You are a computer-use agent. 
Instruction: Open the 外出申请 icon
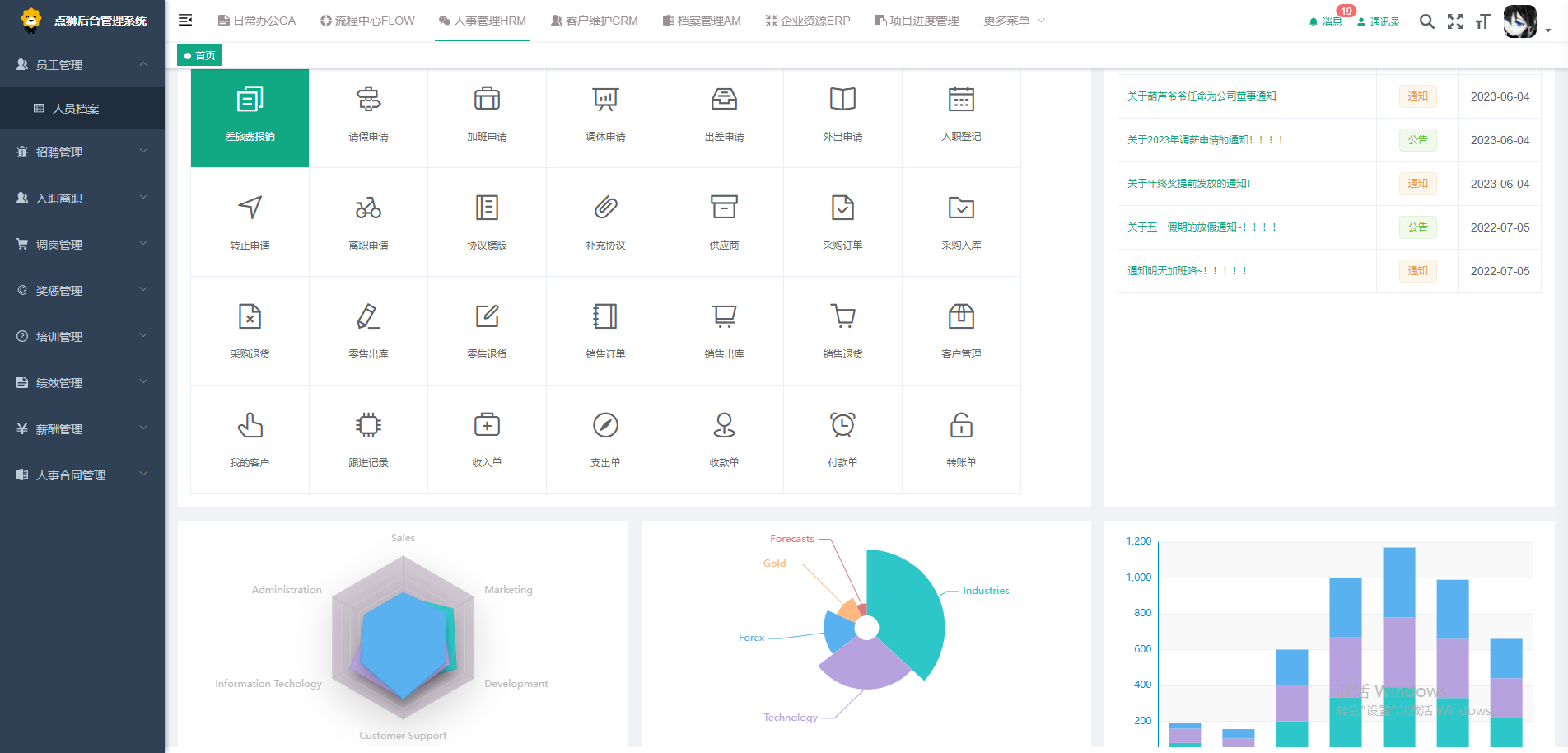(842, 100)
